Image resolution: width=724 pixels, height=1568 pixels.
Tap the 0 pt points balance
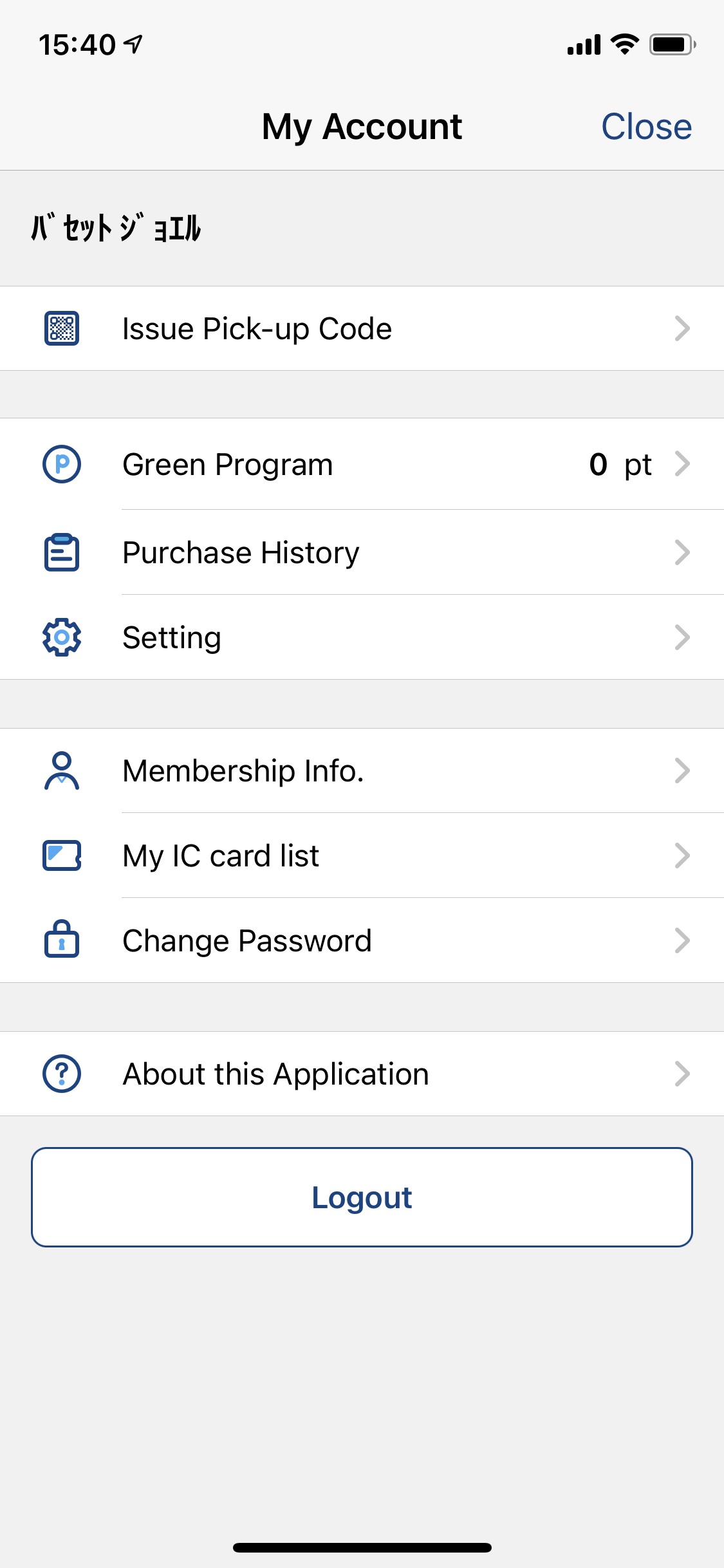[620, 464]
